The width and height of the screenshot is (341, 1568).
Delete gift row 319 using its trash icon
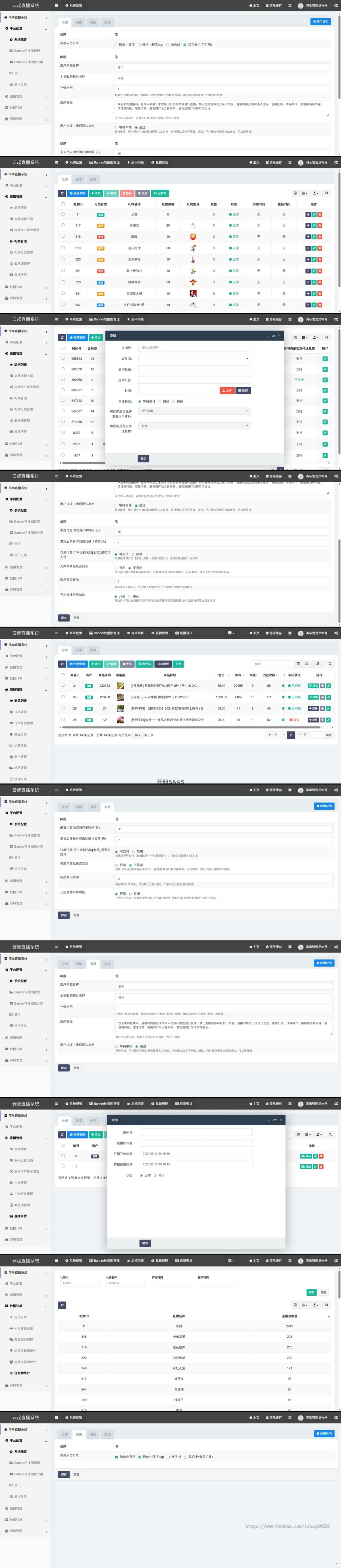[320, 248]
